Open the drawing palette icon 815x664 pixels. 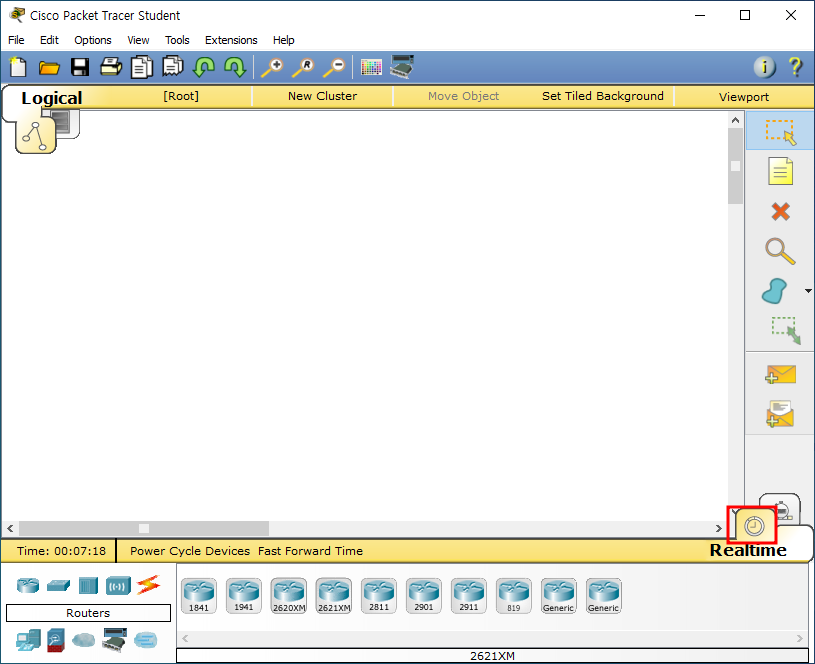tap(371, 68)
